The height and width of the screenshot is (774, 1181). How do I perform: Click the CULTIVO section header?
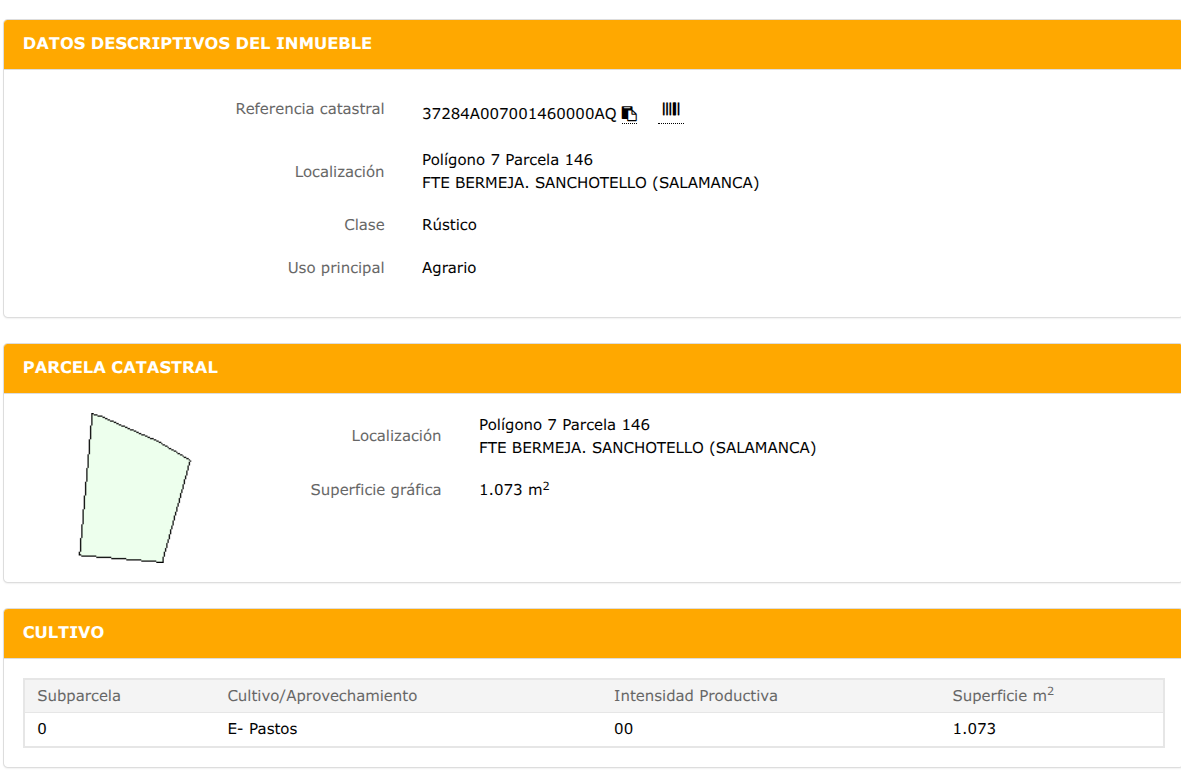63,632
